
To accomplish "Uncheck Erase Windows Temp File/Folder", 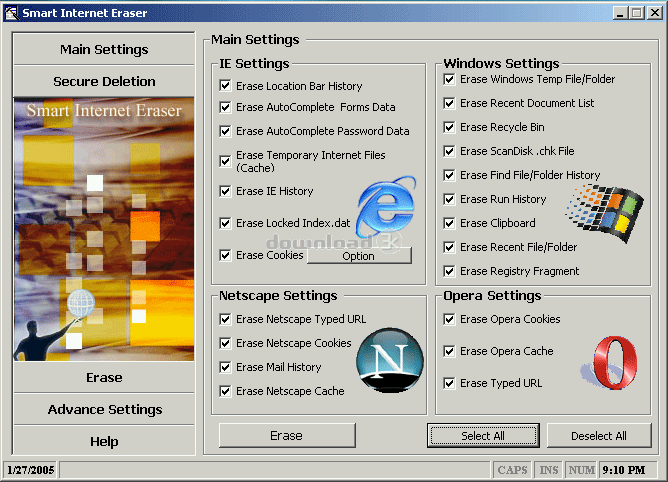I will 449,79.
